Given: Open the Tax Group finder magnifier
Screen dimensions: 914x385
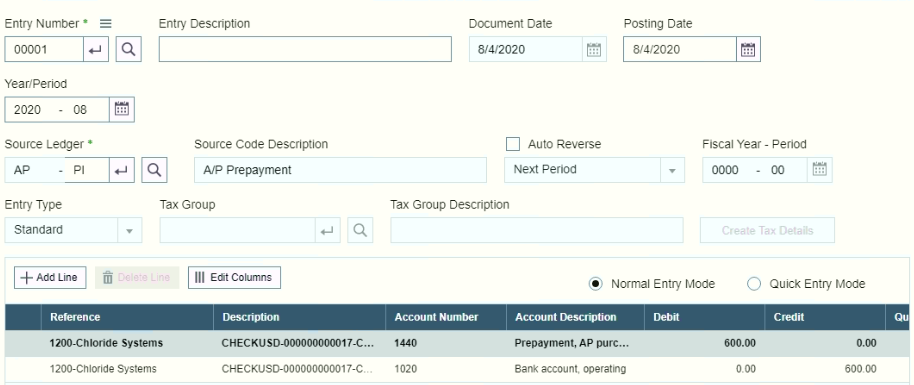Looking at the screenshot, I should [360, 230].
